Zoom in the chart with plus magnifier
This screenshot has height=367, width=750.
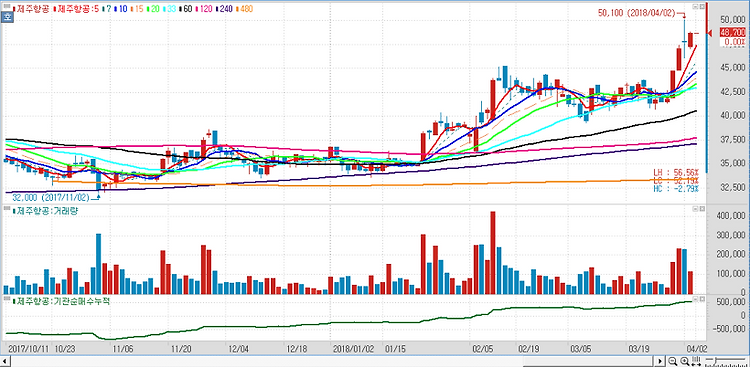[x=684, y=361]
